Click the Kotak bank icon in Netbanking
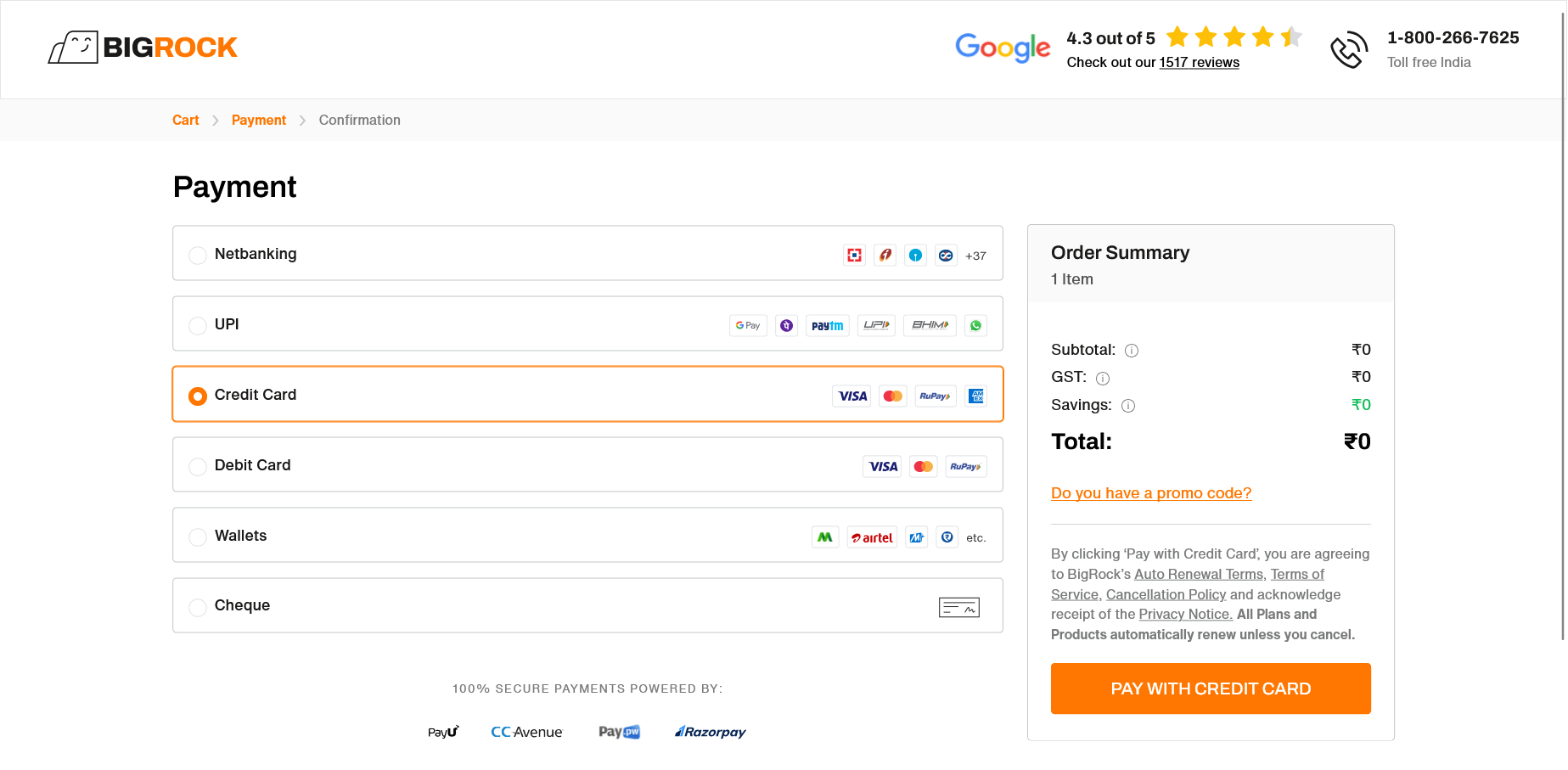The image size is (1568, 770). pos(947,256)
